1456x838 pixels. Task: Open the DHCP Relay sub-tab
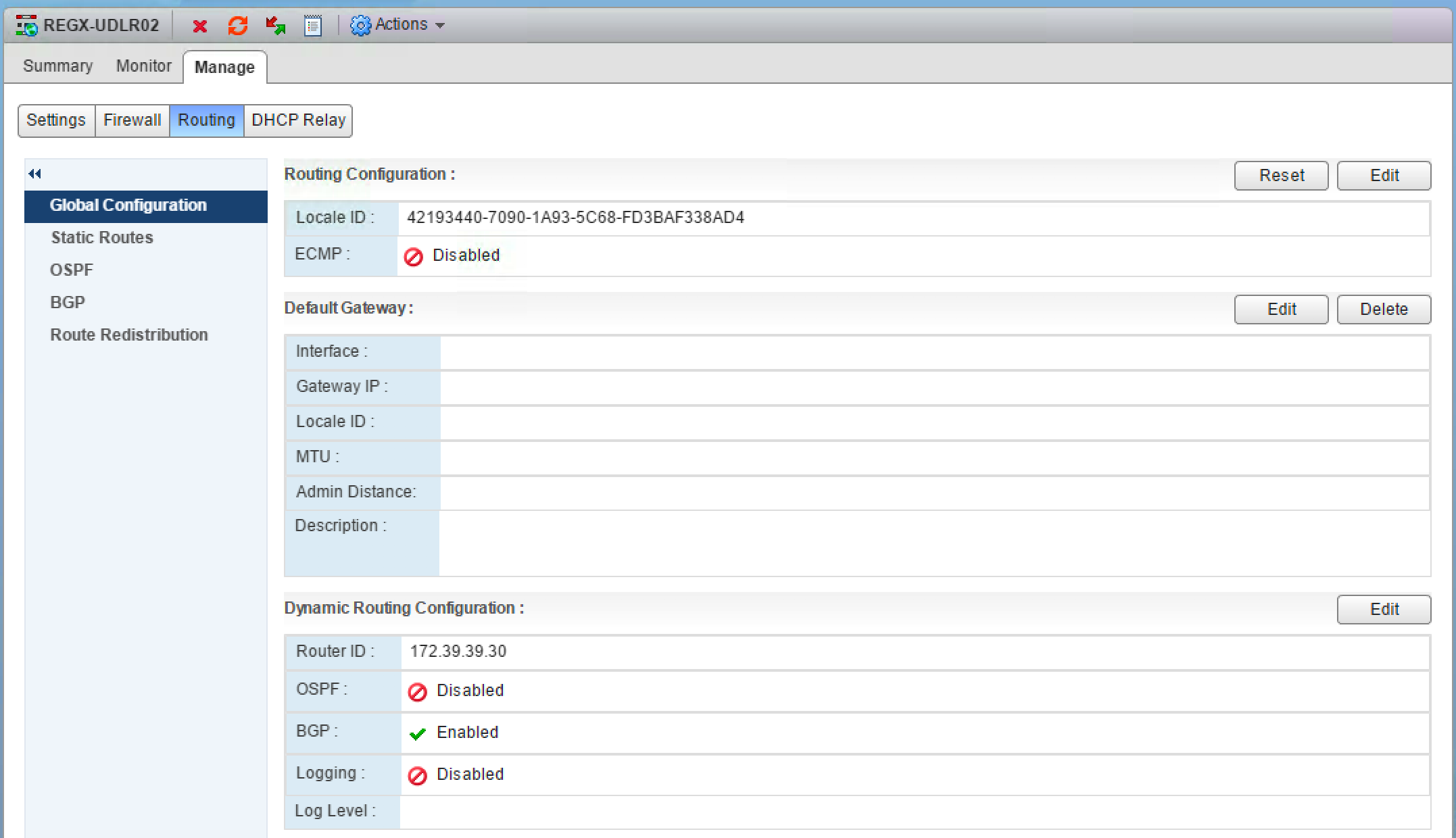[298, 120]
